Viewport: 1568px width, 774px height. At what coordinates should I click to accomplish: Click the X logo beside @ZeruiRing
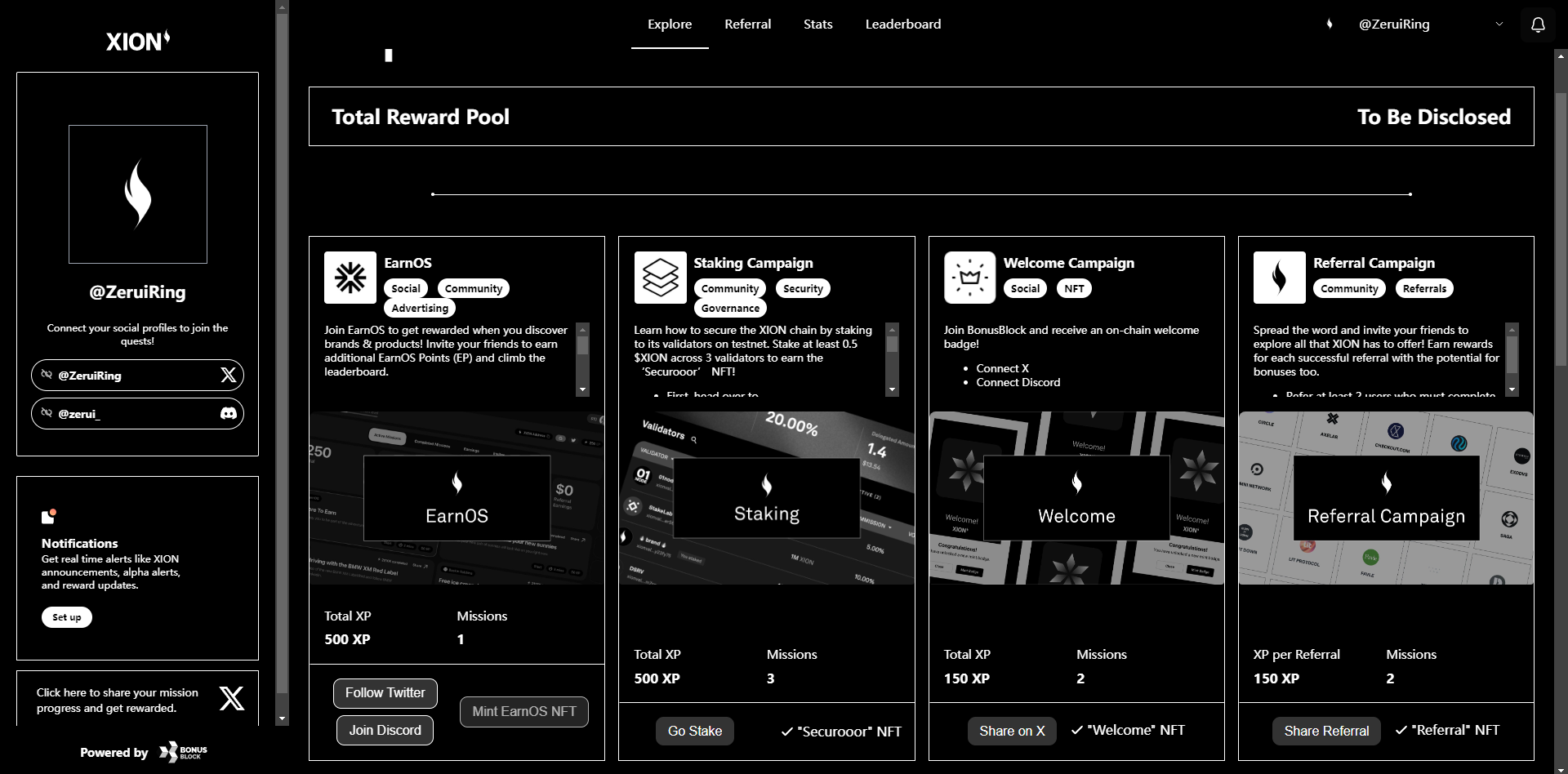[229, 376]
